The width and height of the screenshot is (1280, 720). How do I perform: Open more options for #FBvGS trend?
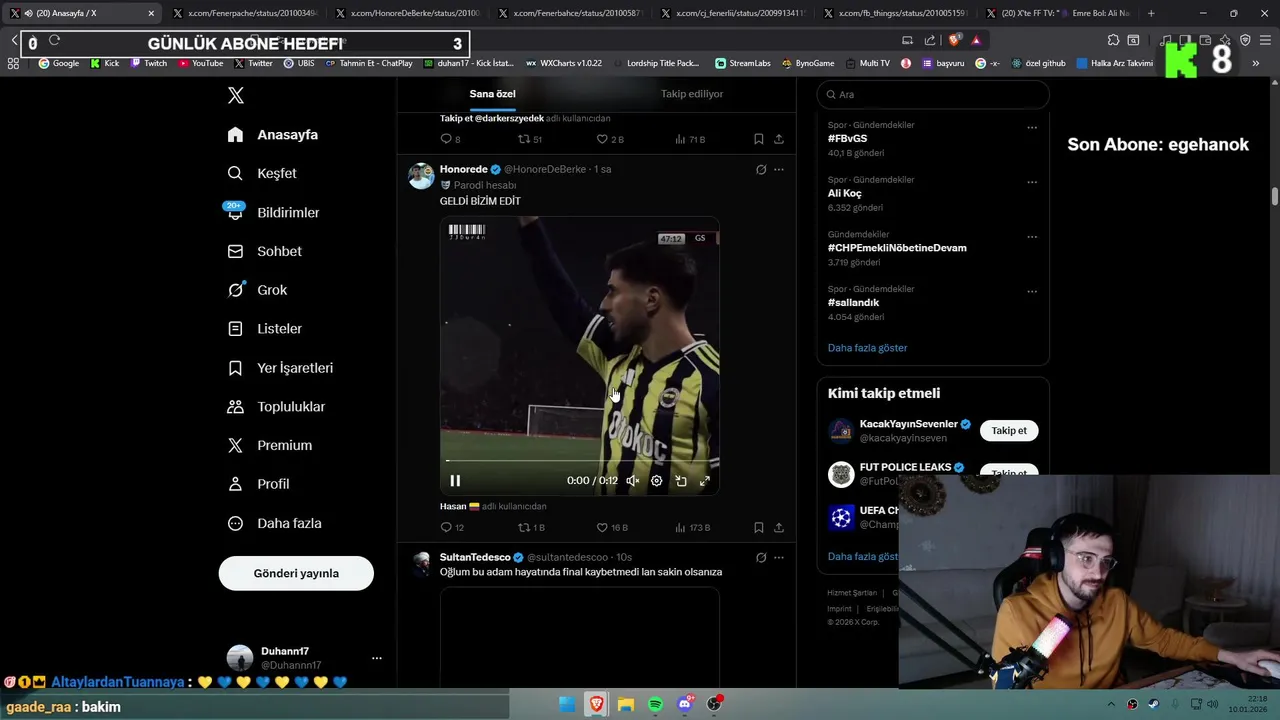1032,127
